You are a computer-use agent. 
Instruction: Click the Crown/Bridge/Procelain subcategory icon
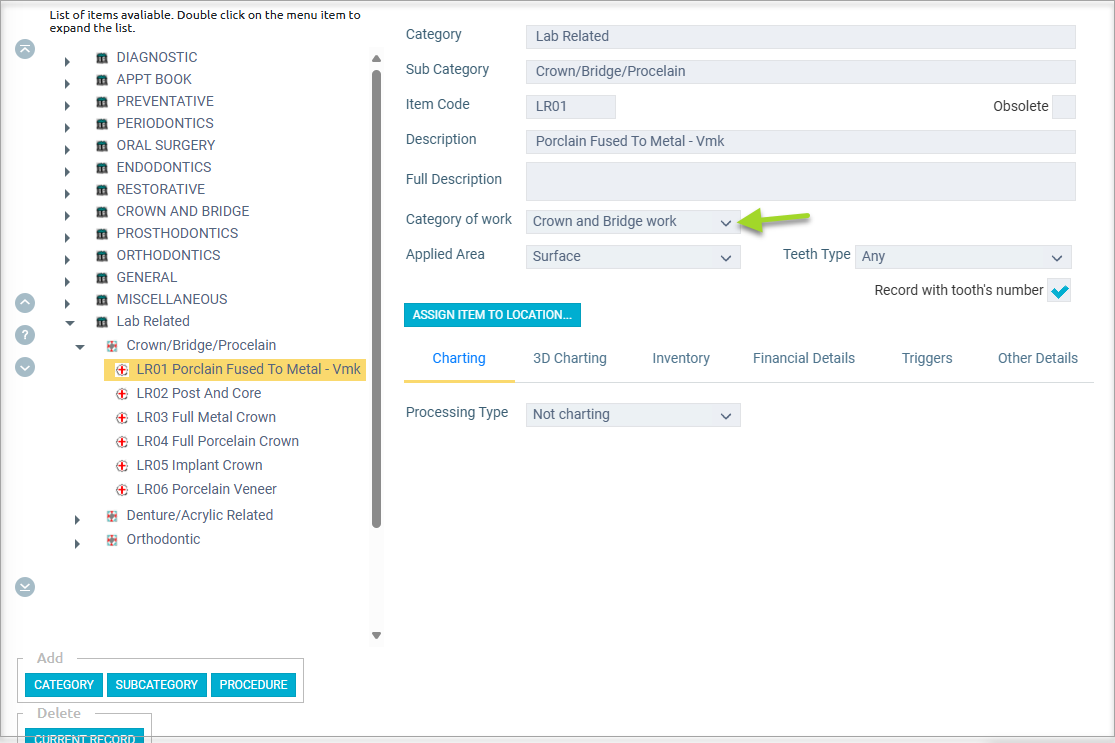112,346
